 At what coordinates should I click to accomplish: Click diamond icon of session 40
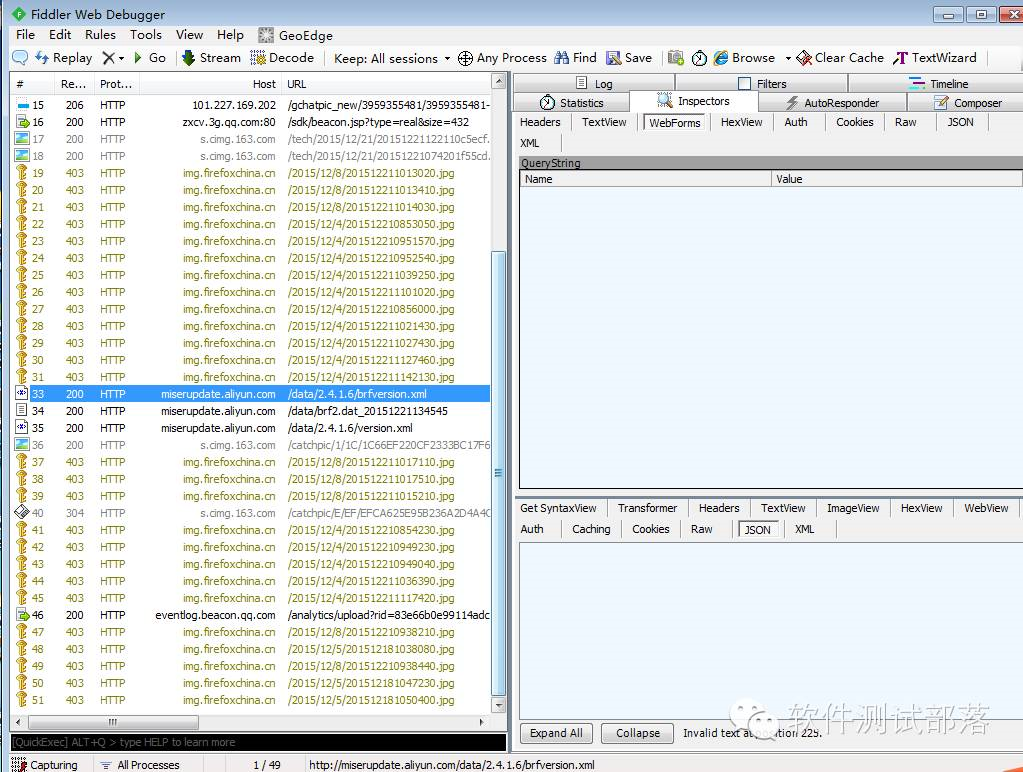point(22,513)
